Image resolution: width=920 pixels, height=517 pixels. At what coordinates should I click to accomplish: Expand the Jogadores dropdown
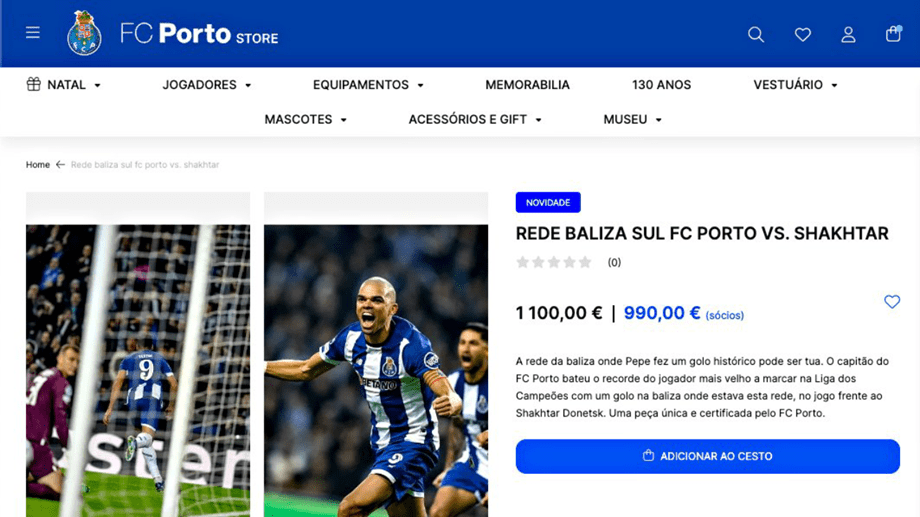pos(207,85)
